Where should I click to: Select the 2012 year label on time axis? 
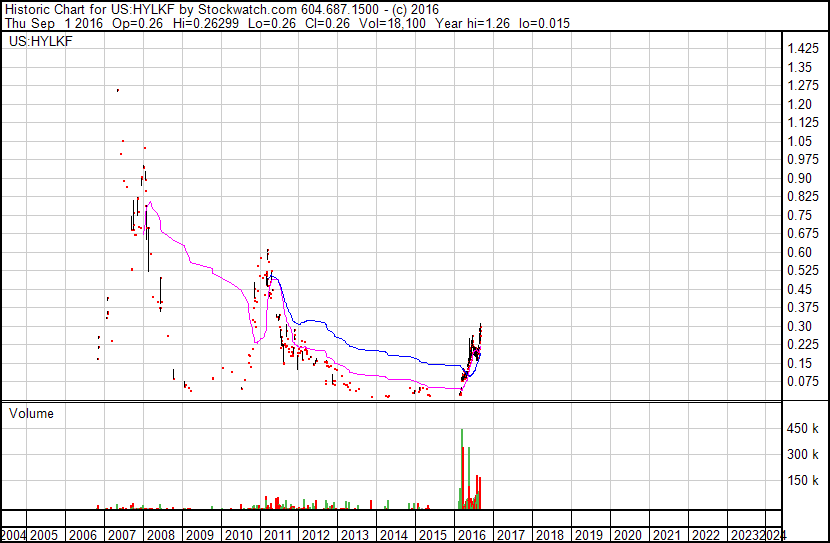click(x=316, y=535)
